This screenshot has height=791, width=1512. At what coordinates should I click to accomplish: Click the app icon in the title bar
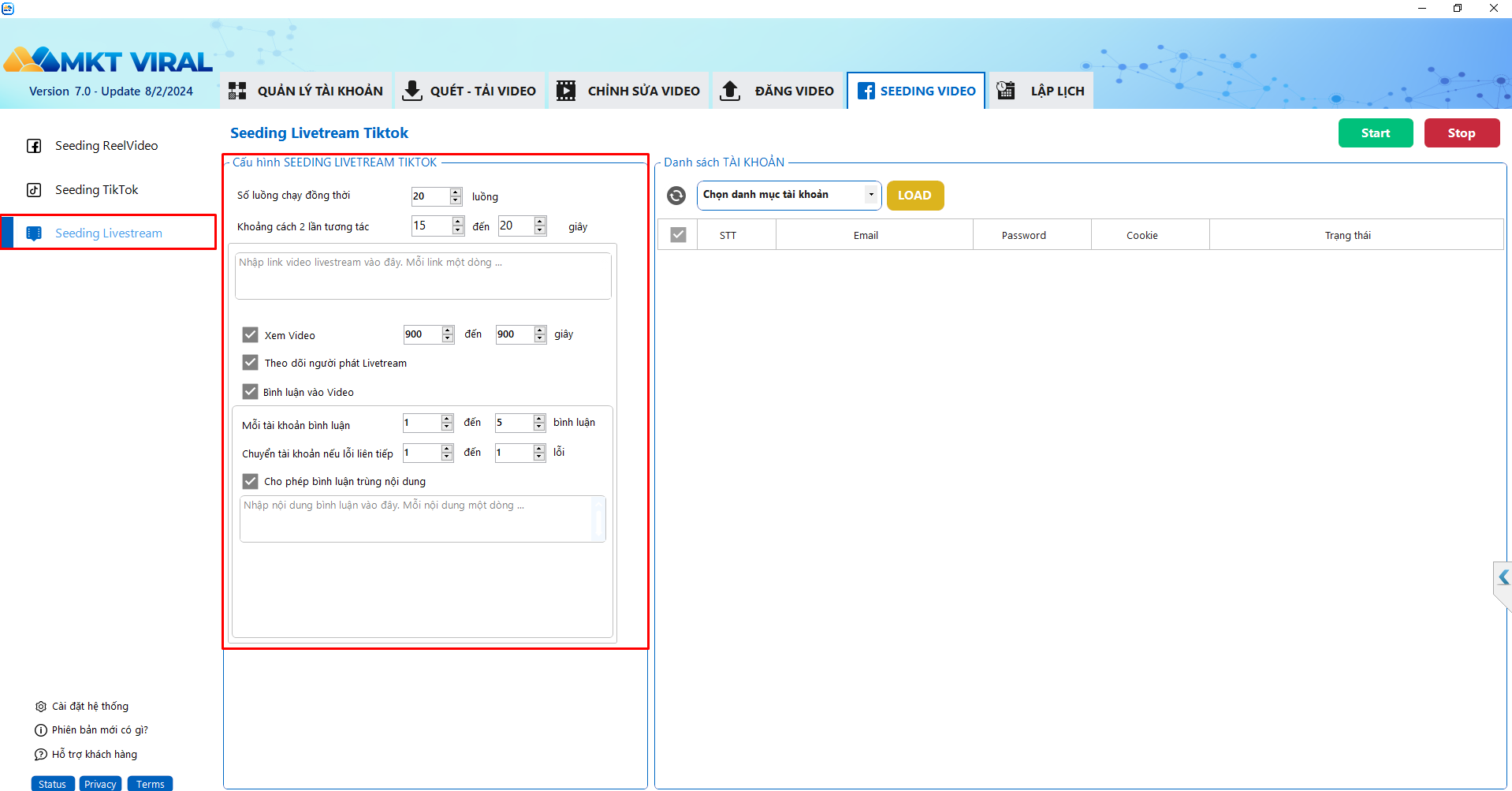pos(8,8)
